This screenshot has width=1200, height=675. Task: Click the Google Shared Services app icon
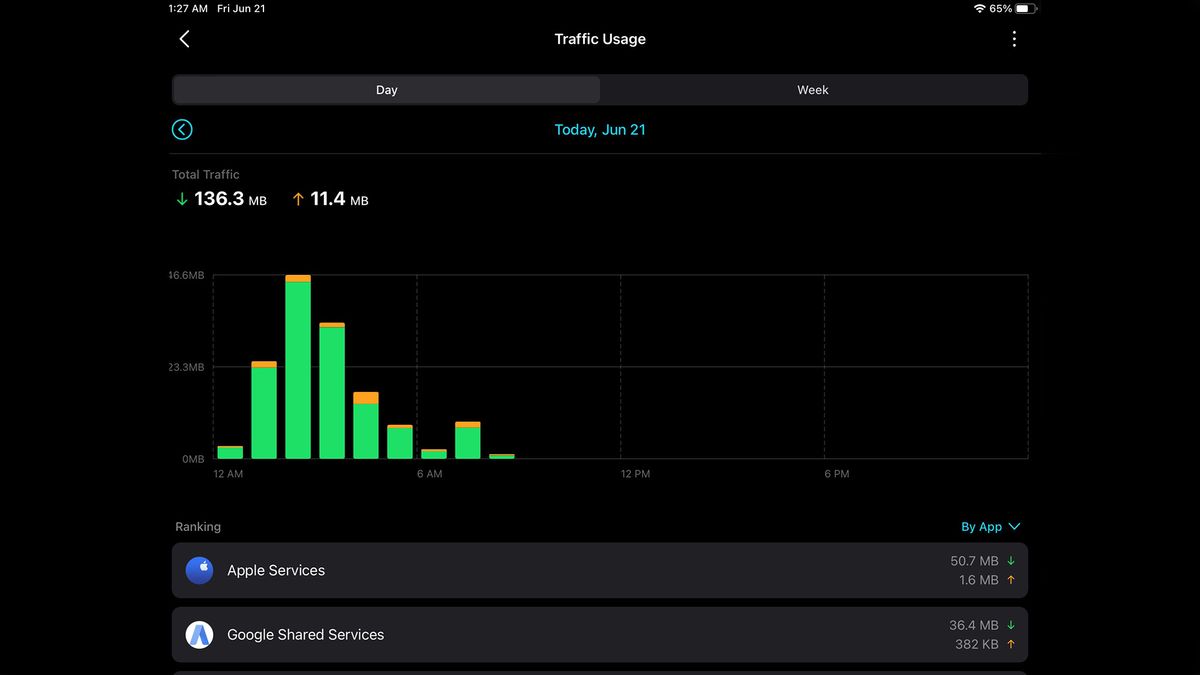coord(199,634)
